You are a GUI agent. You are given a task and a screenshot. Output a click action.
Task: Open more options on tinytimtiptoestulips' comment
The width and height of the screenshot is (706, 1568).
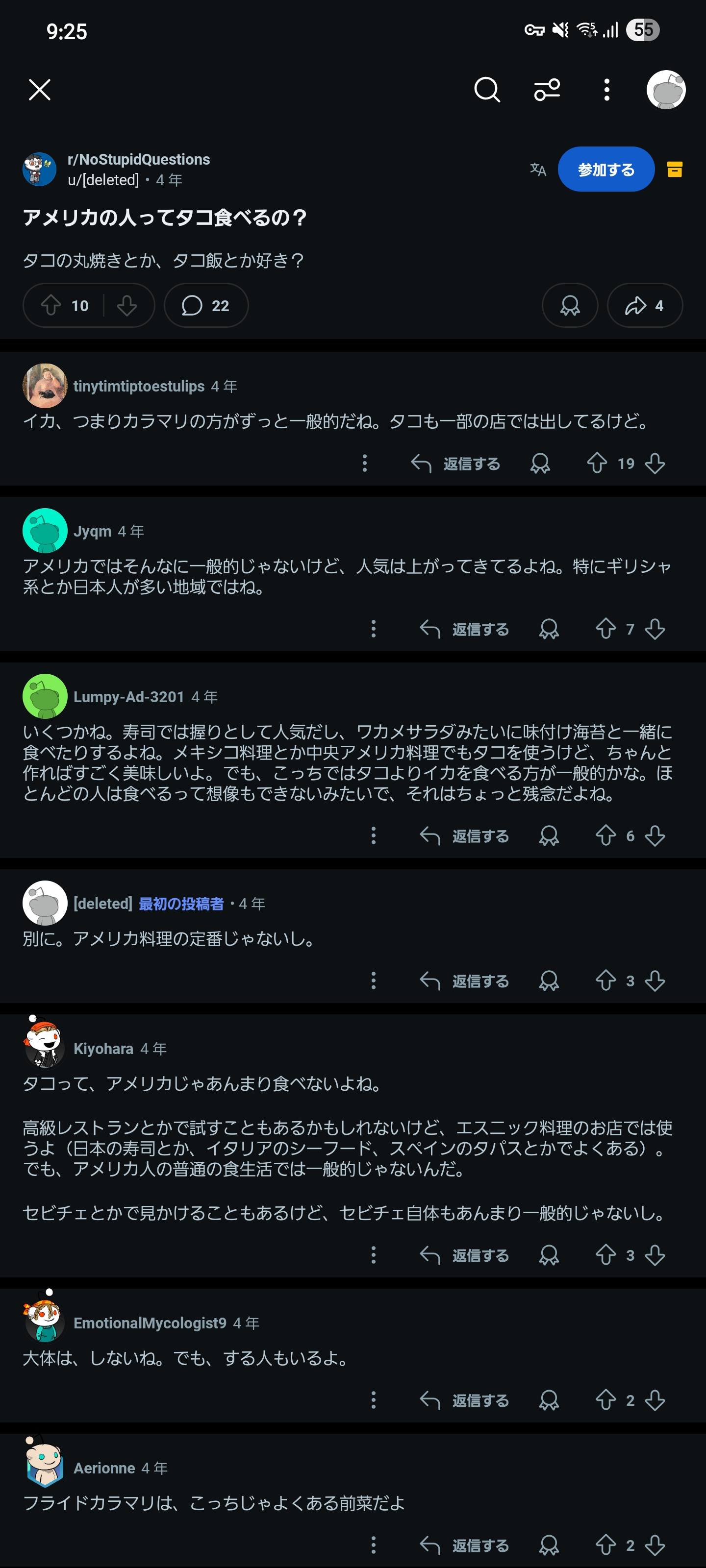click(365, 463)
